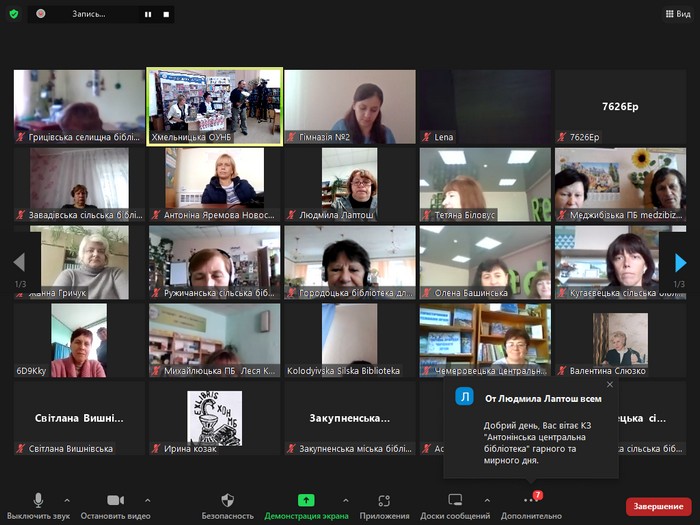Select Закупненська міська бібліотека tile
This screenshot has height=525, width=700.
tap(350, 418)
